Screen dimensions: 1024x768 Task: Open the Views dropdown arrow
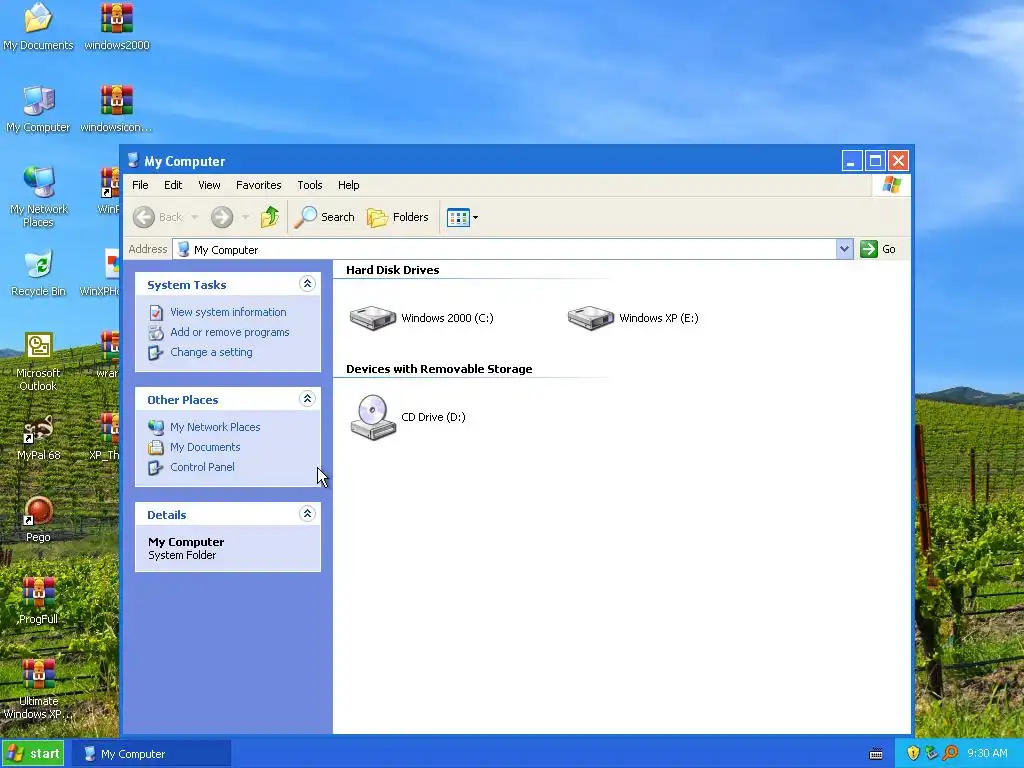pos(475,217)
